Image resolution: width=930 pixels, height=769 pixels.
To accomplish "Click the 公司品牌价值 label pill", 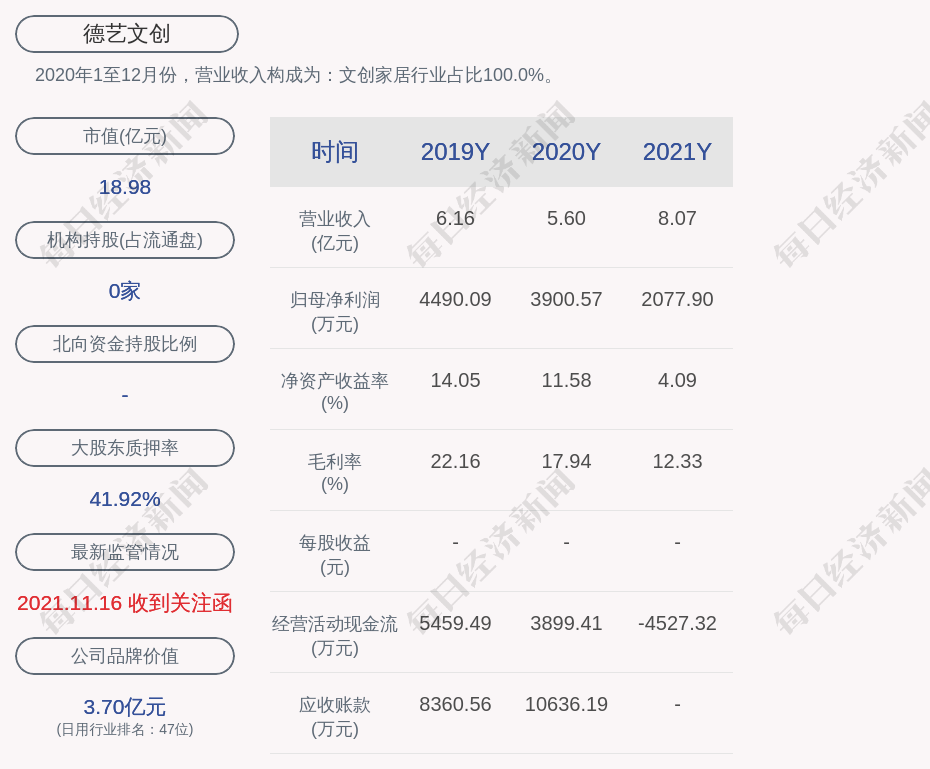I will 125,656.
